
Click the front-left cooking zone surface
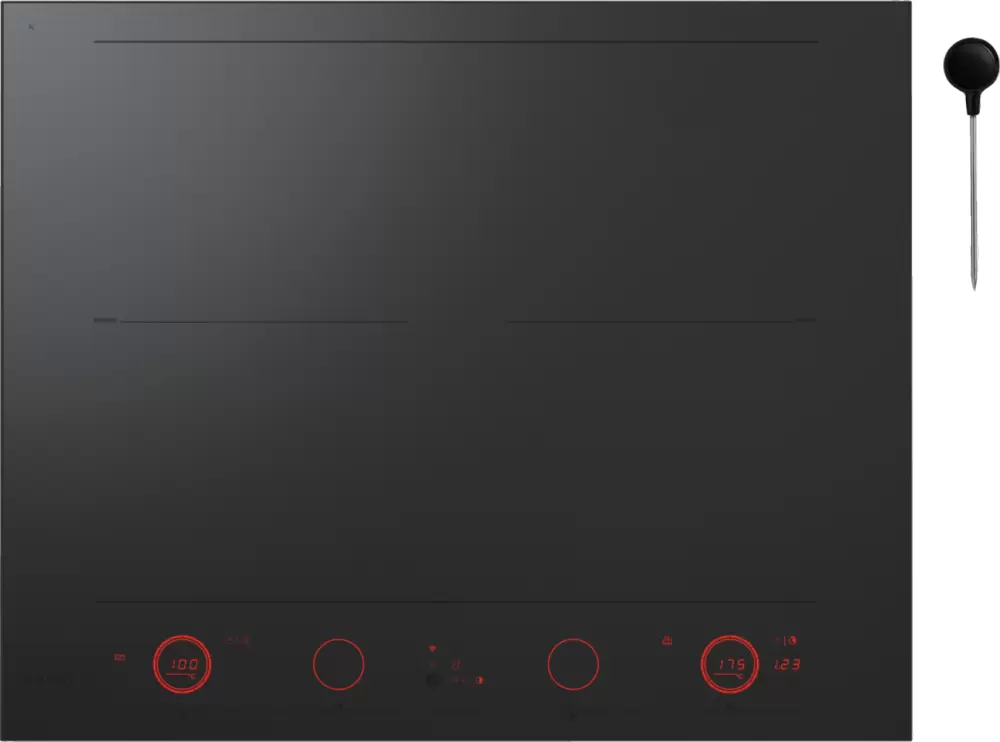tap(252, 461)
